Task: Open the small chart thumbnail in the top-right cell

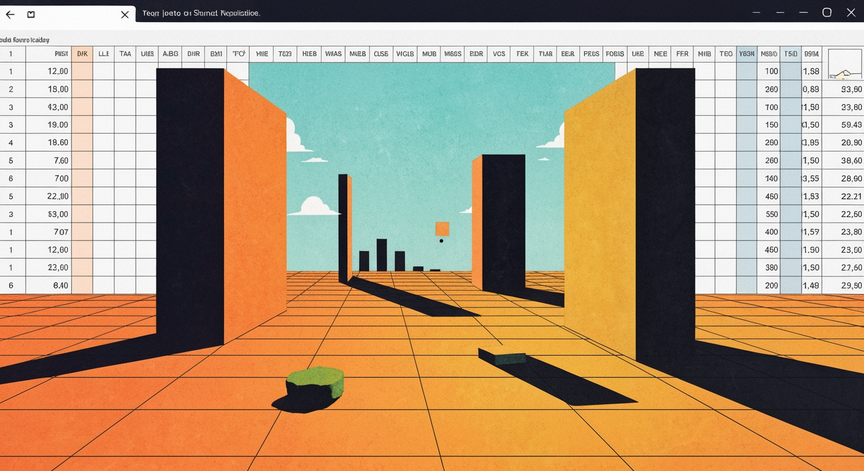Action: (x=845, y=63)
